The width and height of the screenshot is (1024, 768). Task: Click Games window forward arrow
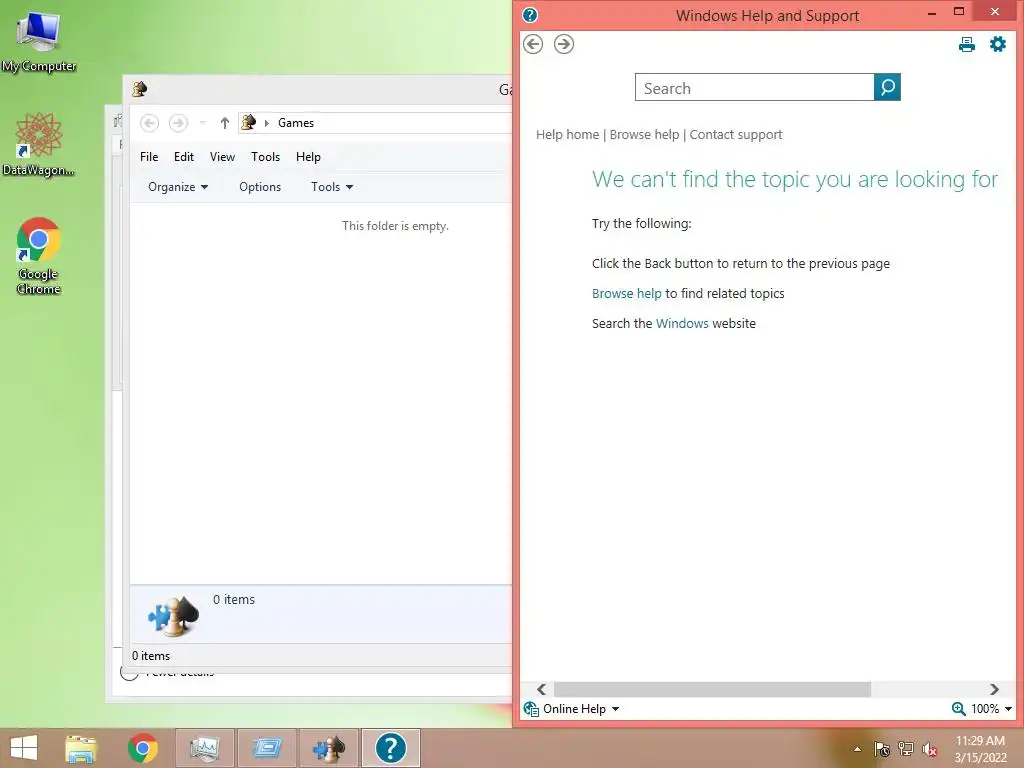(x=178, y=123)
